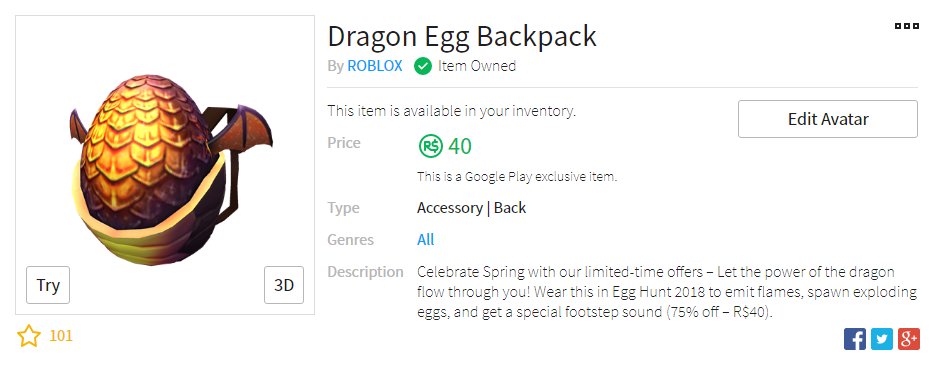Share item on Facebook
This screenshot has height=366, width=933.
[x=854, y=339]
